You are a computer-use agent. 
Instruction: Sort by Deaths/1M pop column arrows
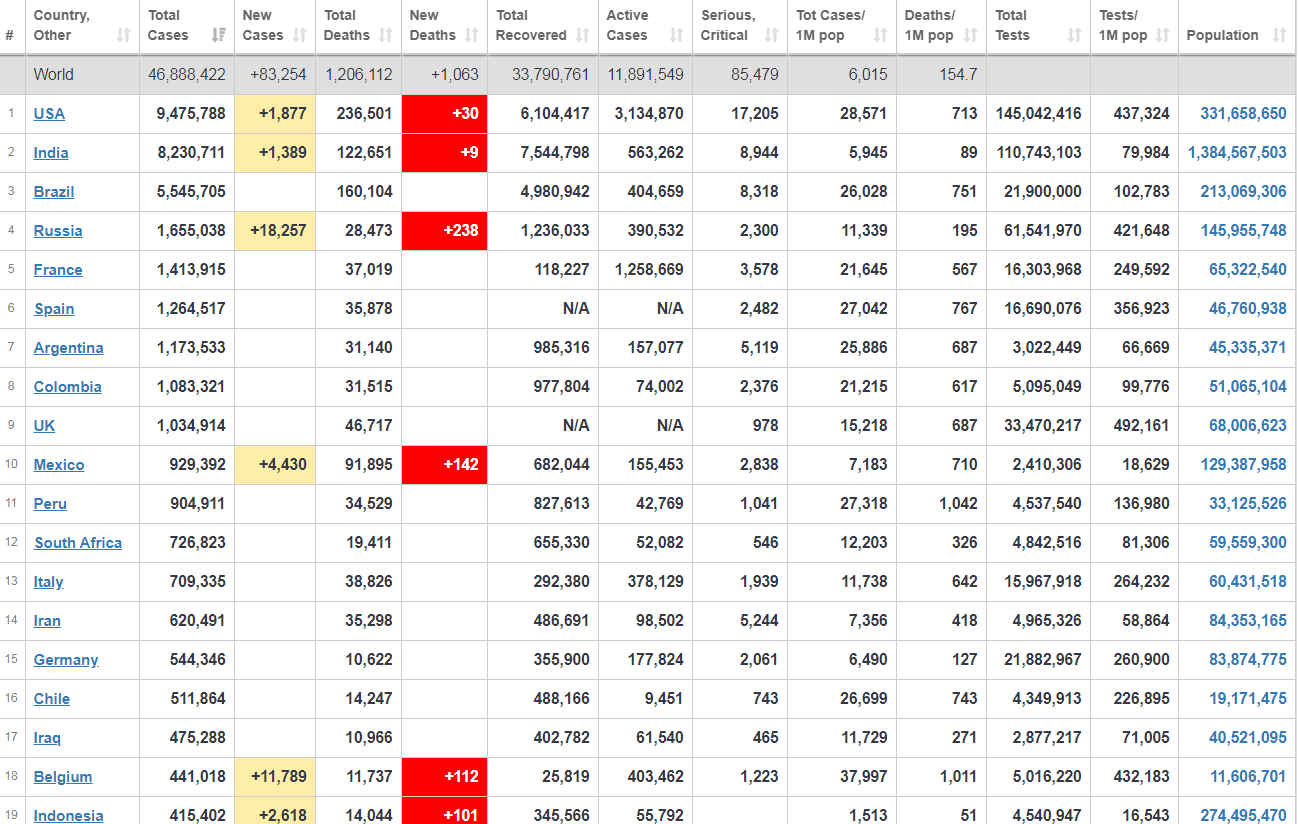[x=970, y=35]
